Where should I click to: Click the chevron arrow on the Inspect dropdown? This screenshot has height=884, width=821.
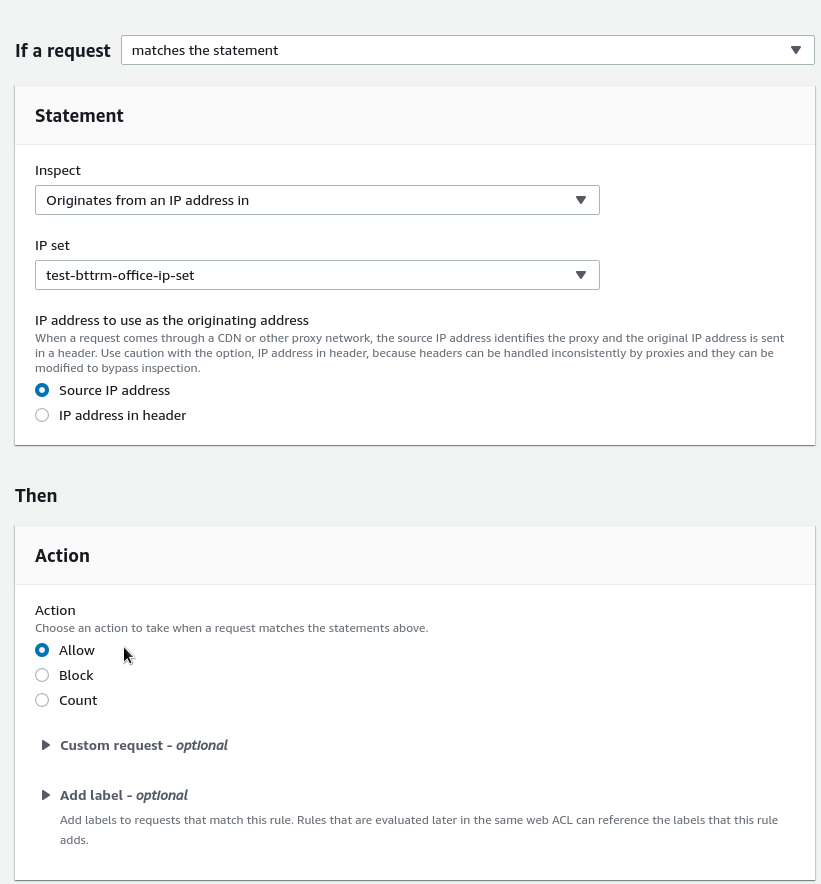[581, 200]
